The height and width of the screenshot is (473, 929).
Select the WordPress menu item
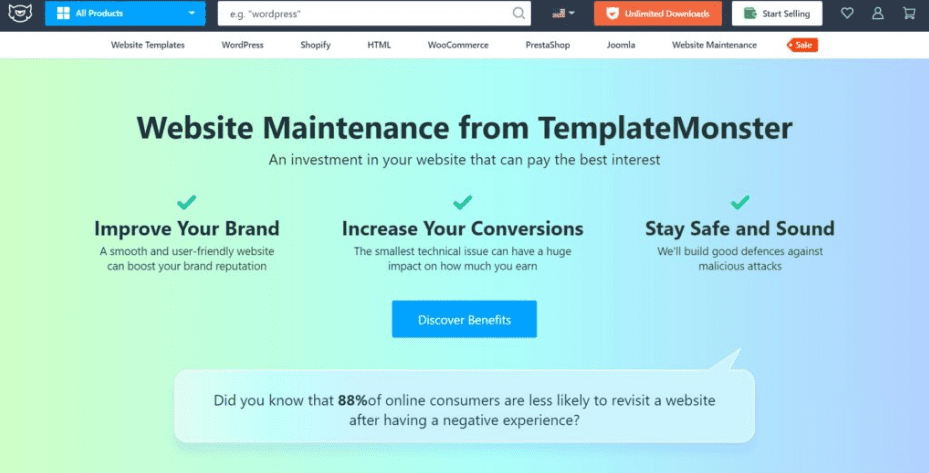coord(242,45)
